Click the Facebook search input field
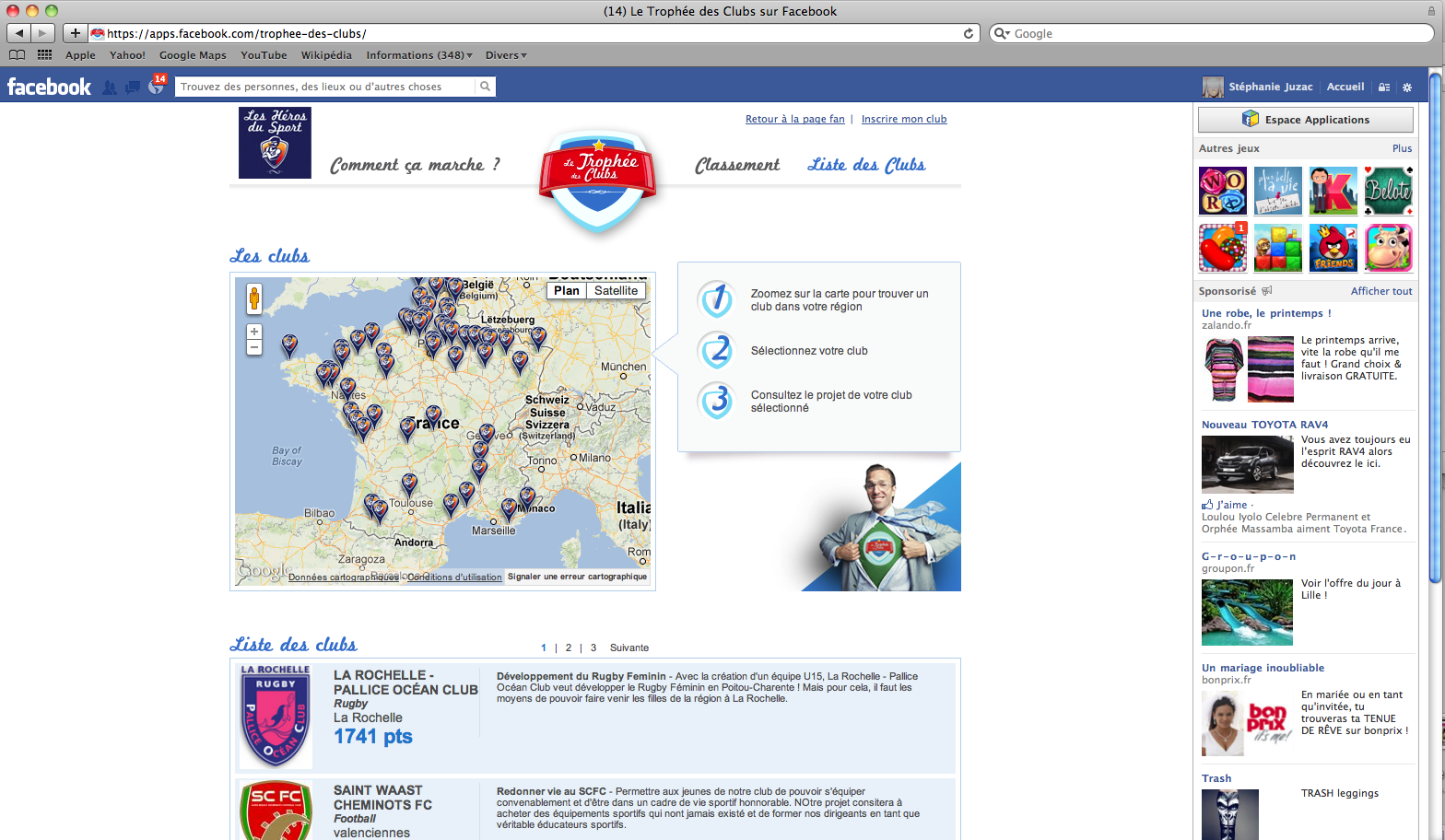This screenshot has height=840, width=1445. pyautogui.click(x=326, y=87)
